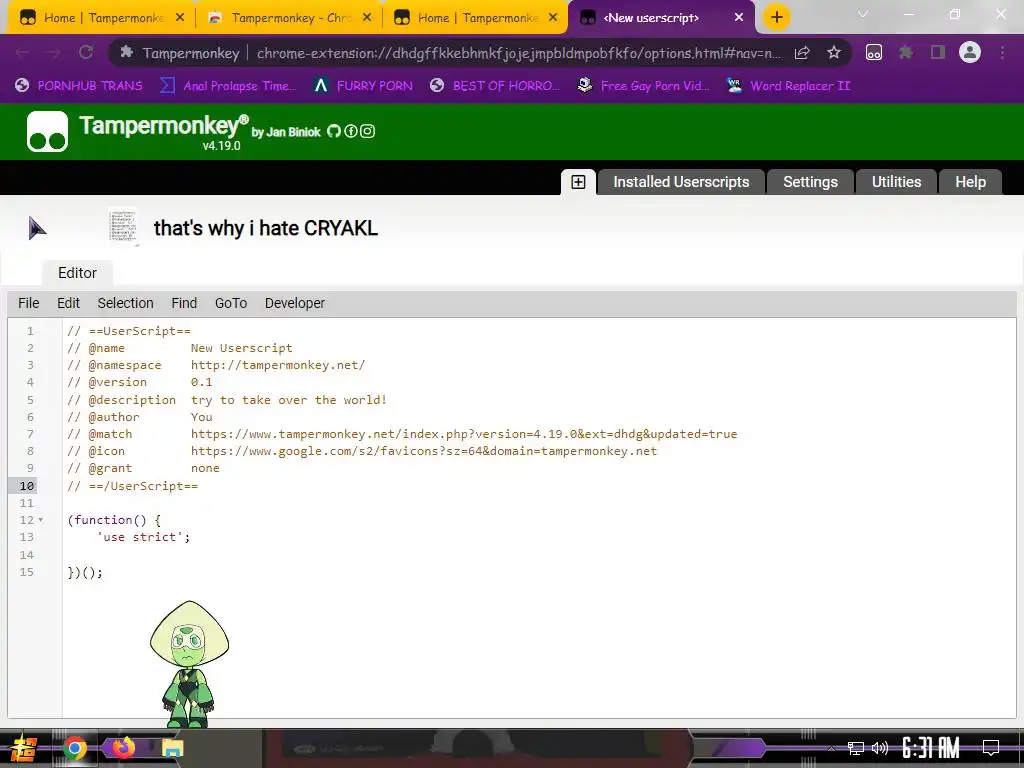Open the GoTo menu
This screenshot has height=768, width=1024.
coord(231,303)
